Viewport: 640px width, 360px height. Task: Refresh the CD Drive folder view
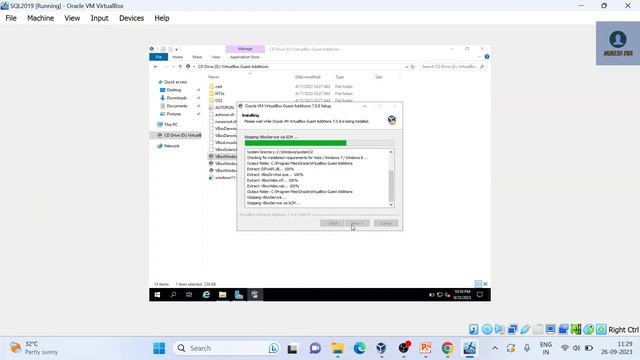point(413,67)
